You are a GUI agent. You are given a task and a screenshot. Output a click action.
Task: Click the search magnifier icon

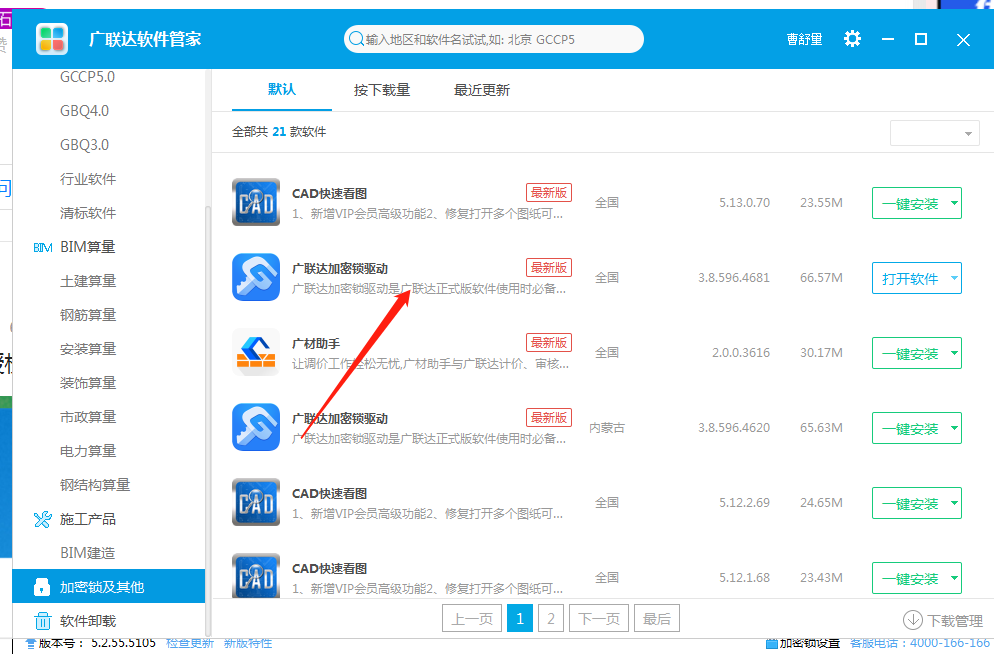coord(356,39)
